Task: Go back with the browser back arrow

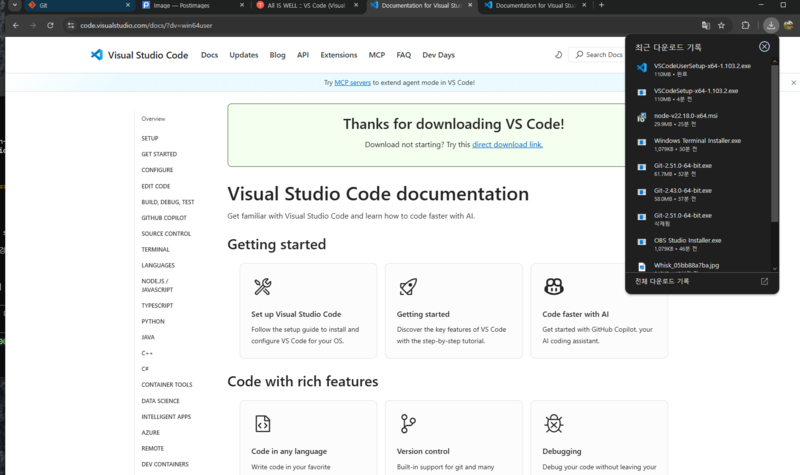Action: tap(16, 25)
